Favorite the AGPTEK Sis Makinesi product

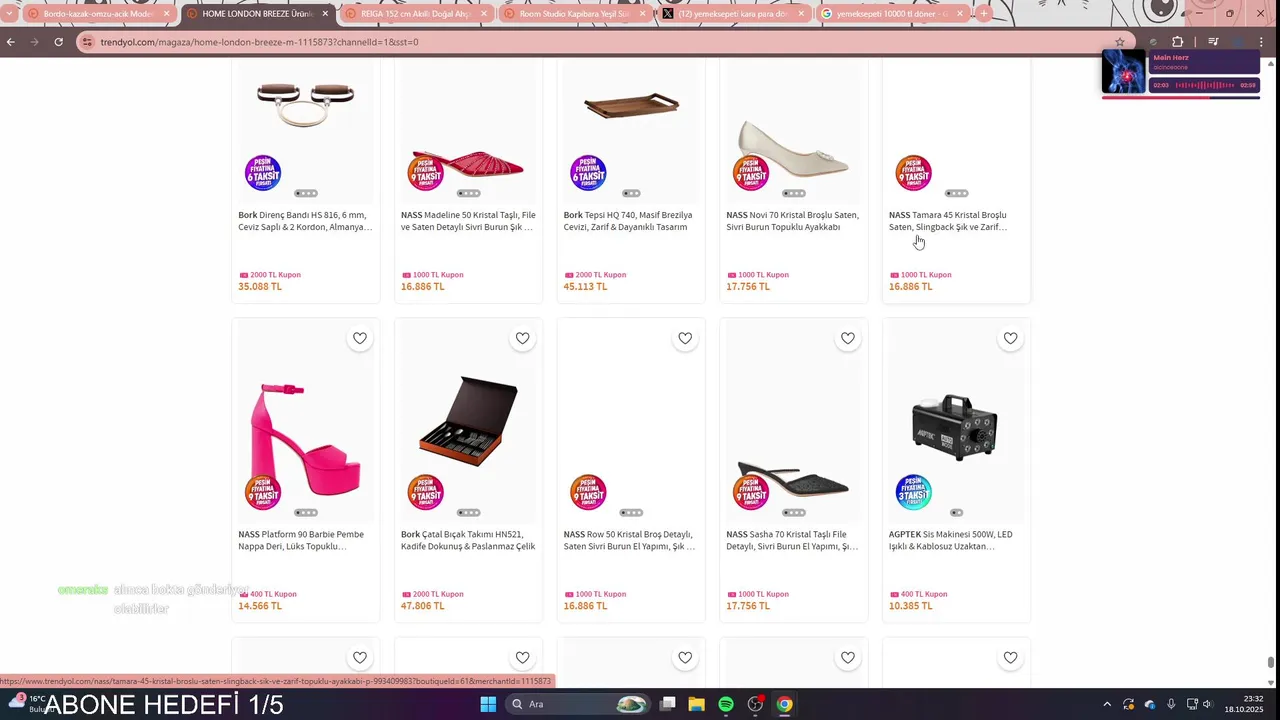[x=1010, y=338]
